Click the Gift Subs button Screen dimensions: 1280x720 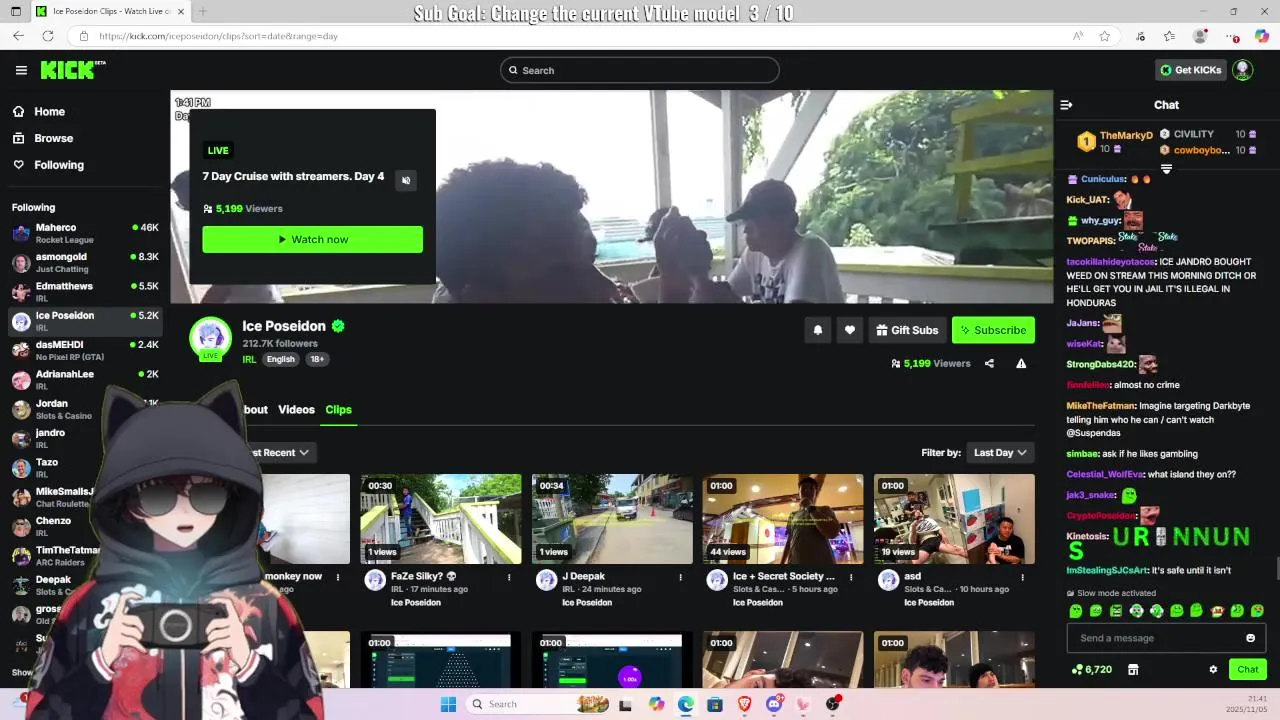[907, 330]
